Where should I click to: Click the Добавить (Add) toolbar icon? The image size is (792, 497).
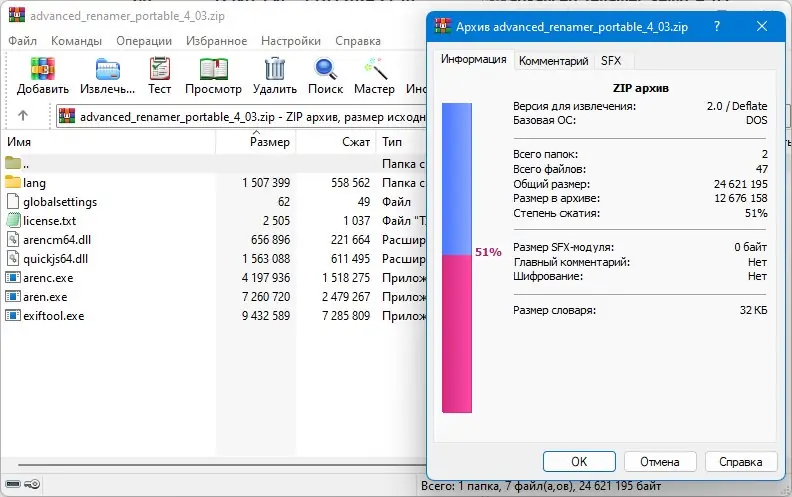click(42, 68)
